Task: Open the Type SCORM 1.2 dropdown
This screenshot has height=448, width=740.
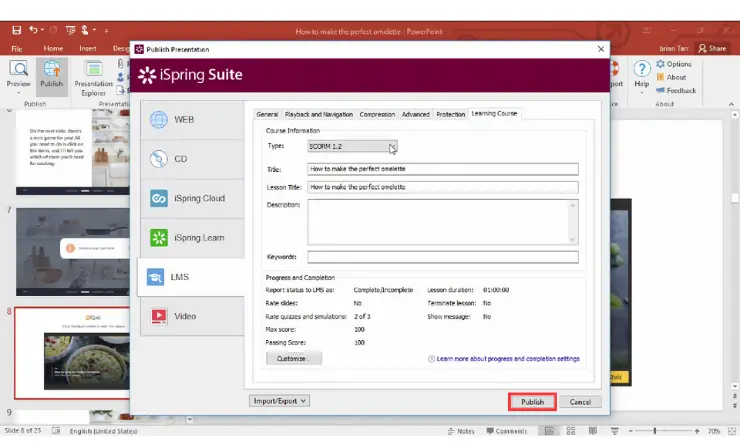Action: (x=352, y=146)
